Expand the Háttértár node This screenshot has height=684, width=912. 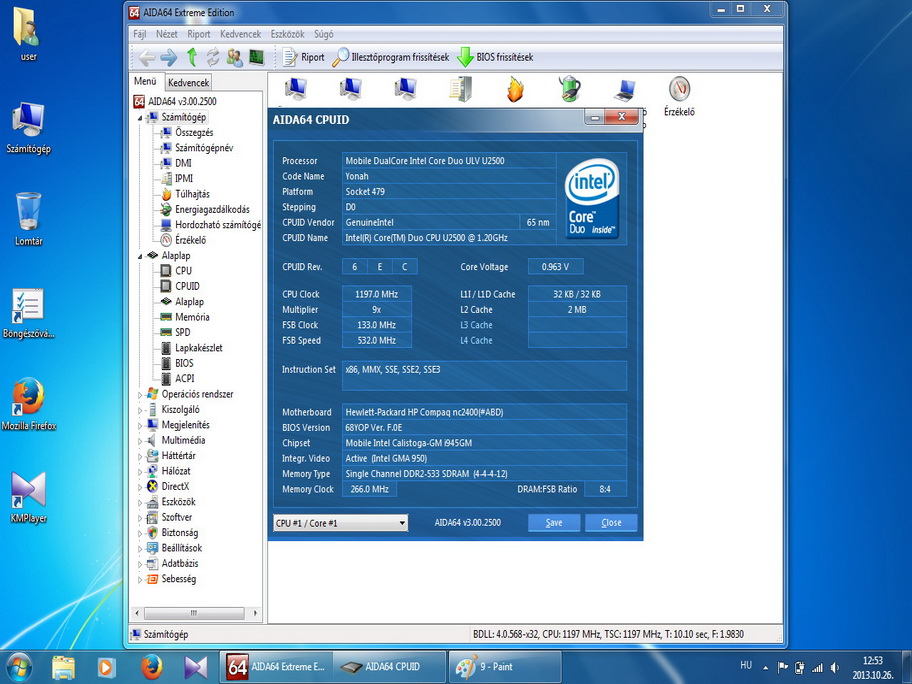pos(140,457)
